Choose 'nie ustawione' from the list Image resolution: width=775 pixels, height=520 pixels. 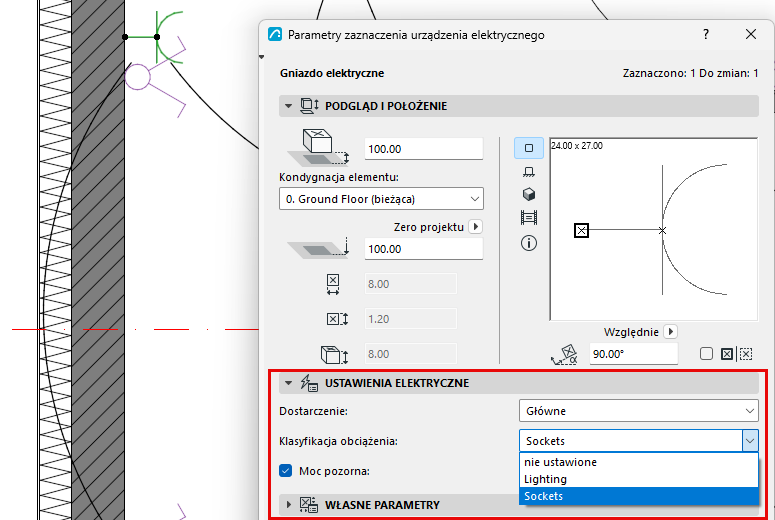(639, 462)
